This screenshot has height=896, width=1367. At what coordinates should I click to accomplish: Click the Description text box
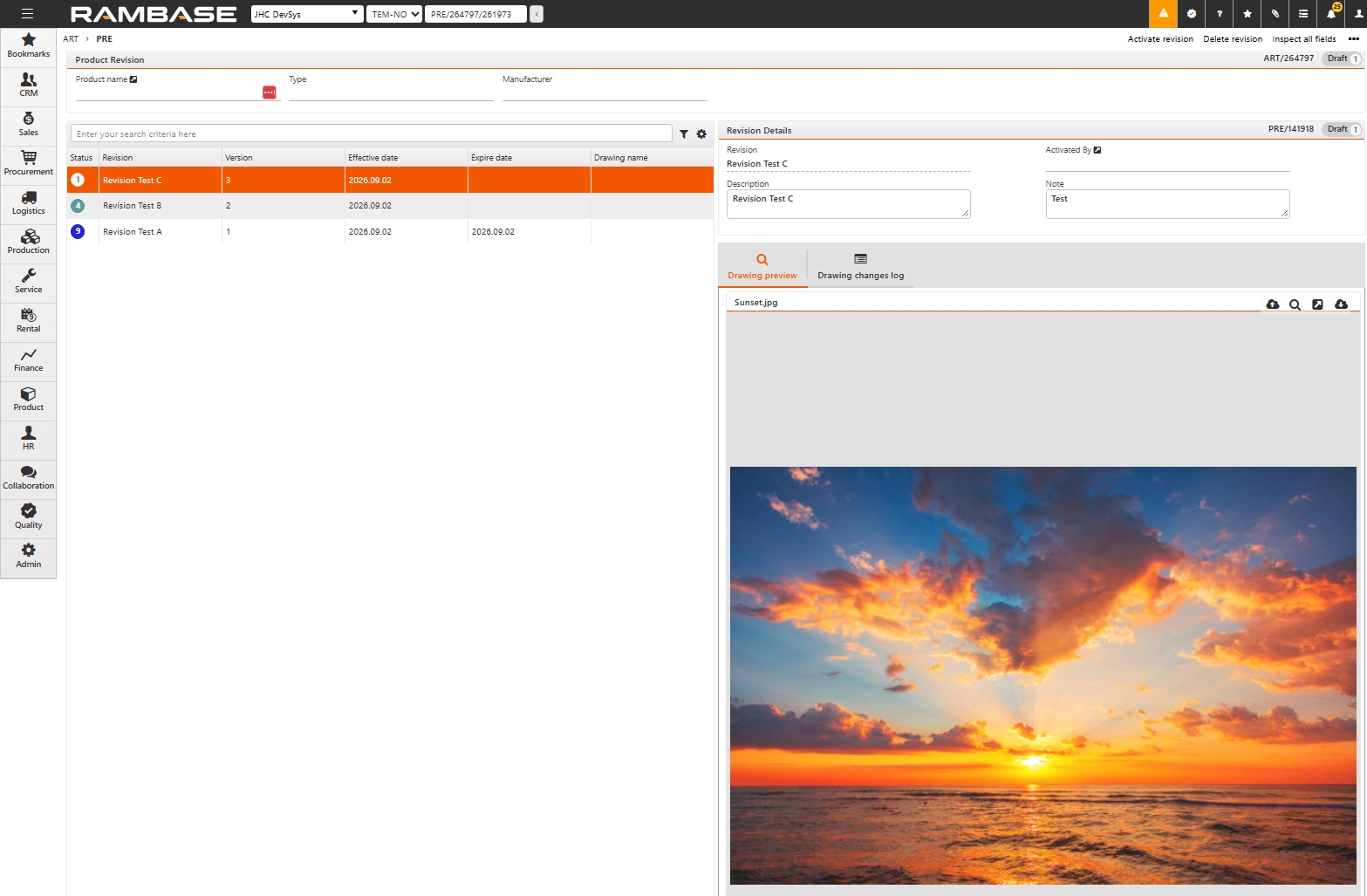tap(849, 204)
